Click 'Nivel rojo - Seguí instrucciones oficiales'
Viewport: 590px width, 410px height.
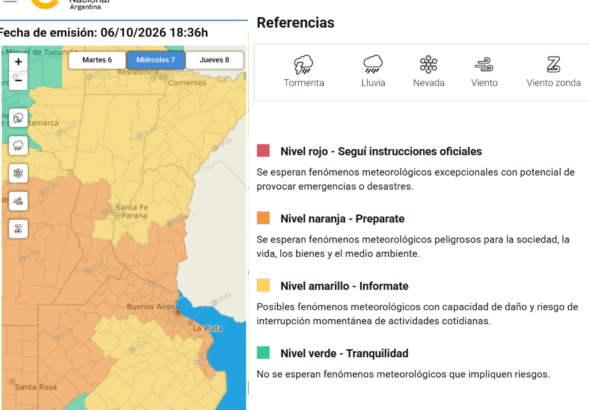(381, 151)
